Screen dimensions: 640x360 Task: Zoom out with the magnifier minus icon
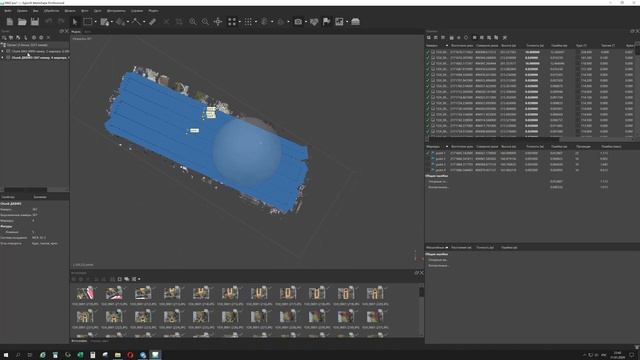pyautogui.click(x=205, y=22)
